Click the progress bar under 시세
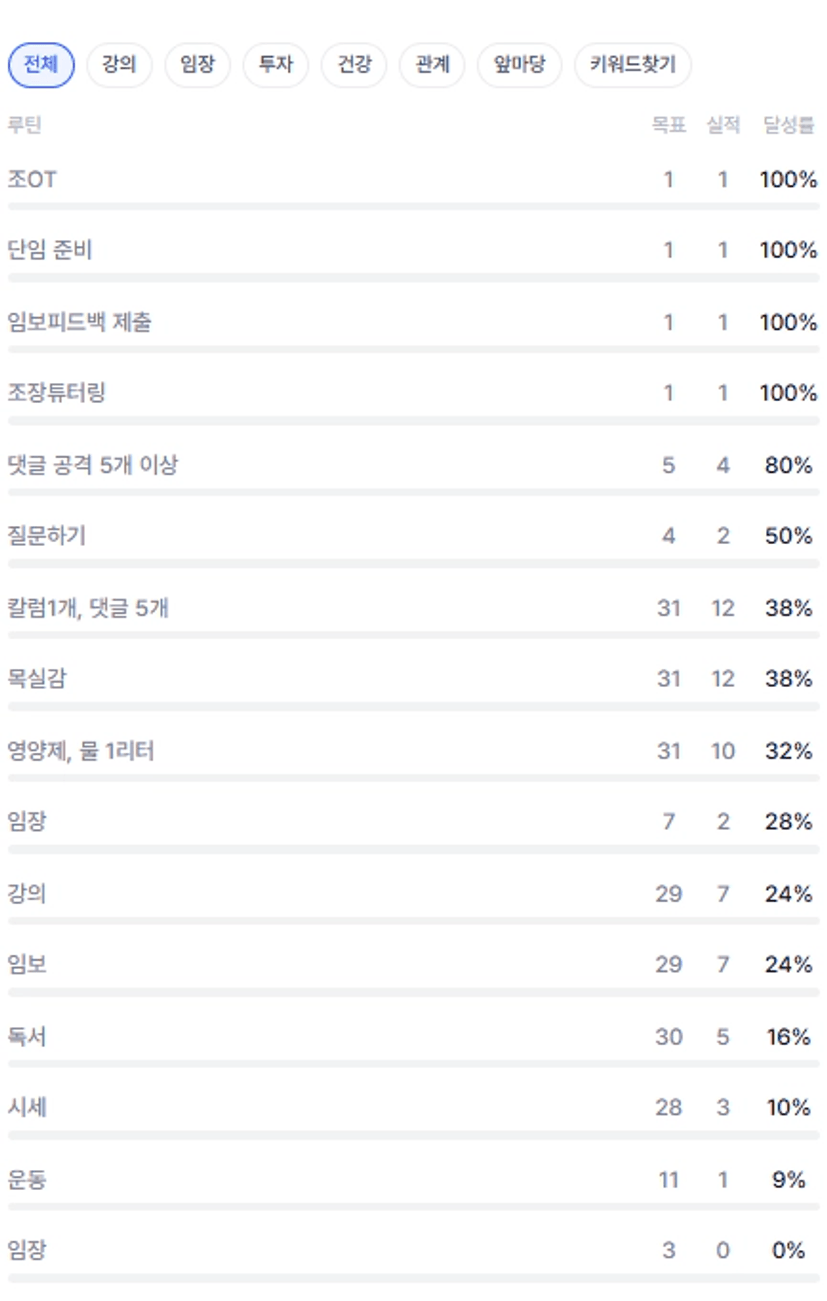The image size is (827, 1301). [x=413, y=1135]
